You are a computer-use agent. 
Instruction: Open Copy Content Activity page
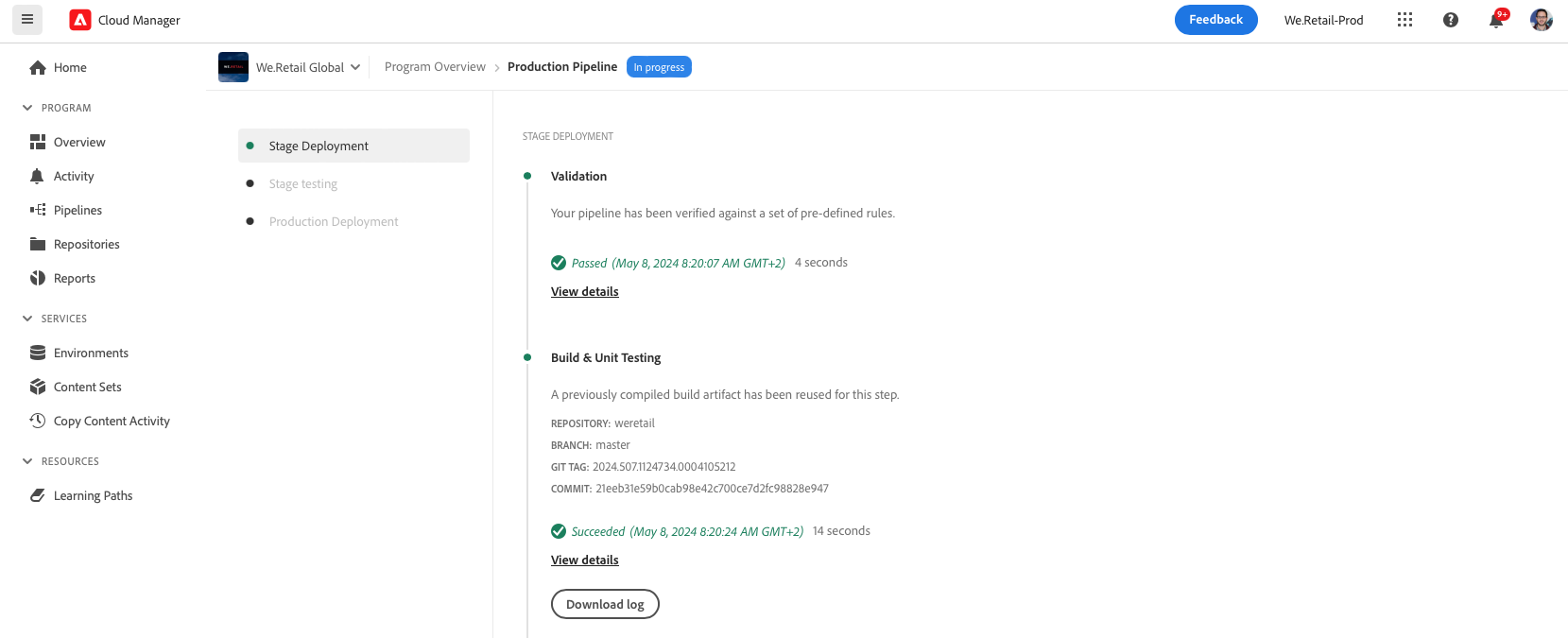tap(112, 421)
